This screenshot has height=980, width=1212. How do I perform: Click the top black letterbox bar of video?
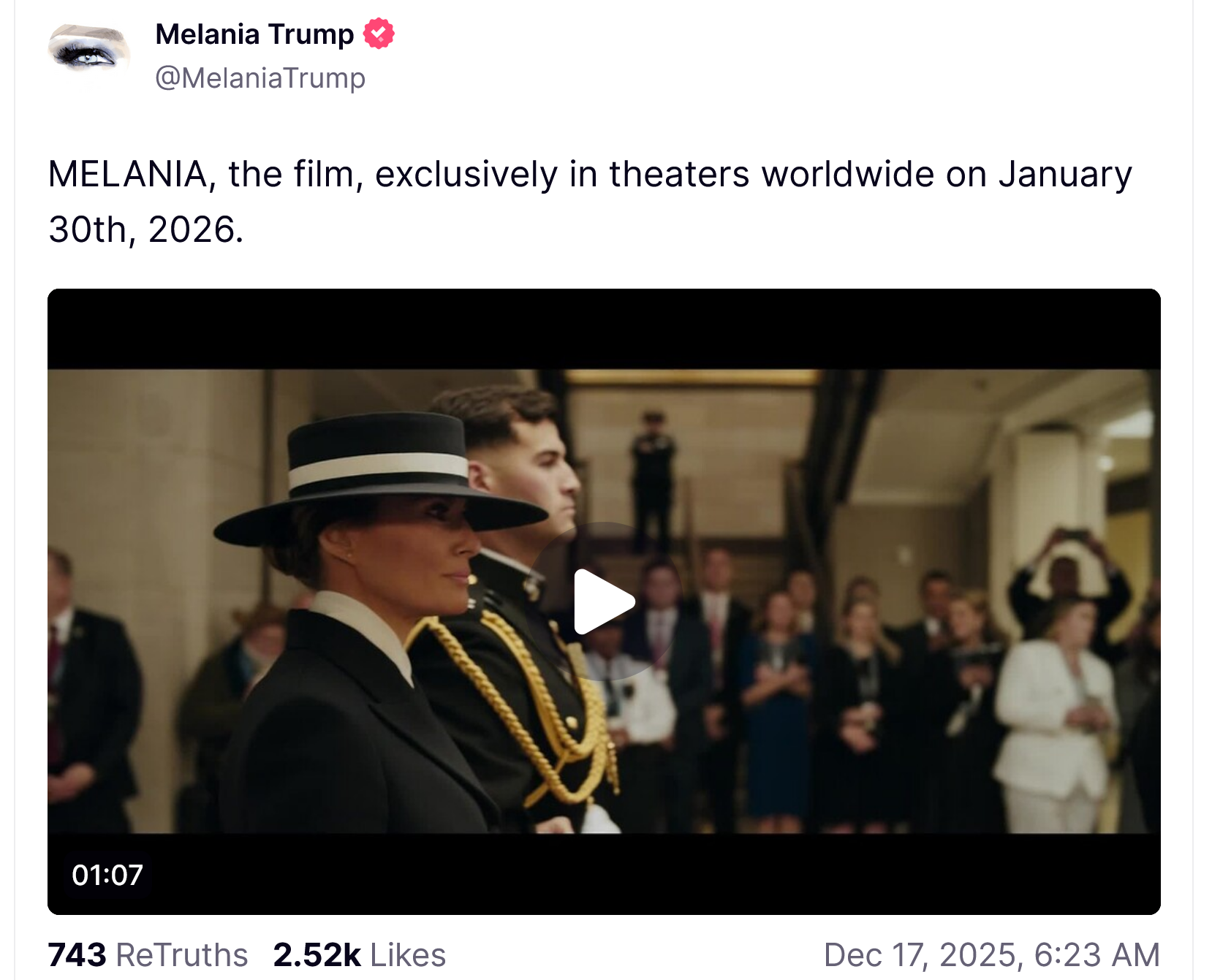coord(604,329)
